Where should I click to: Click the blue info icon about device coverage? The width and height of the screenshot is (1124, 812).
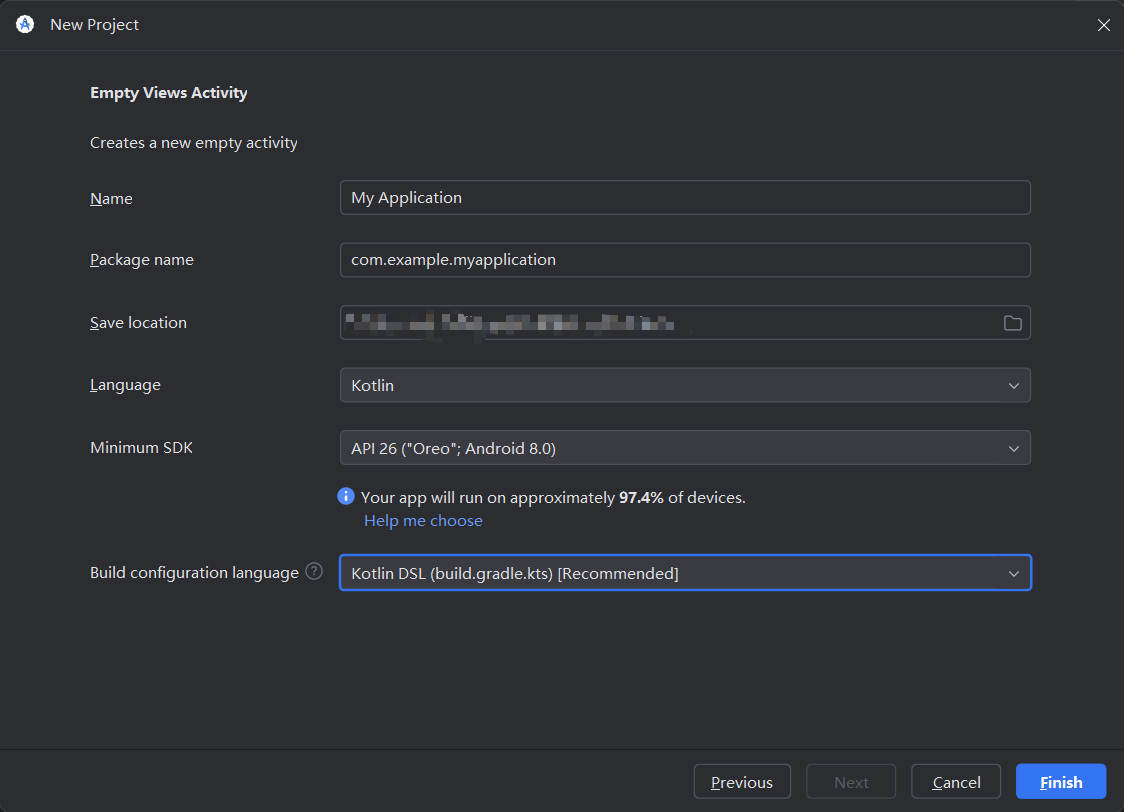345,496
